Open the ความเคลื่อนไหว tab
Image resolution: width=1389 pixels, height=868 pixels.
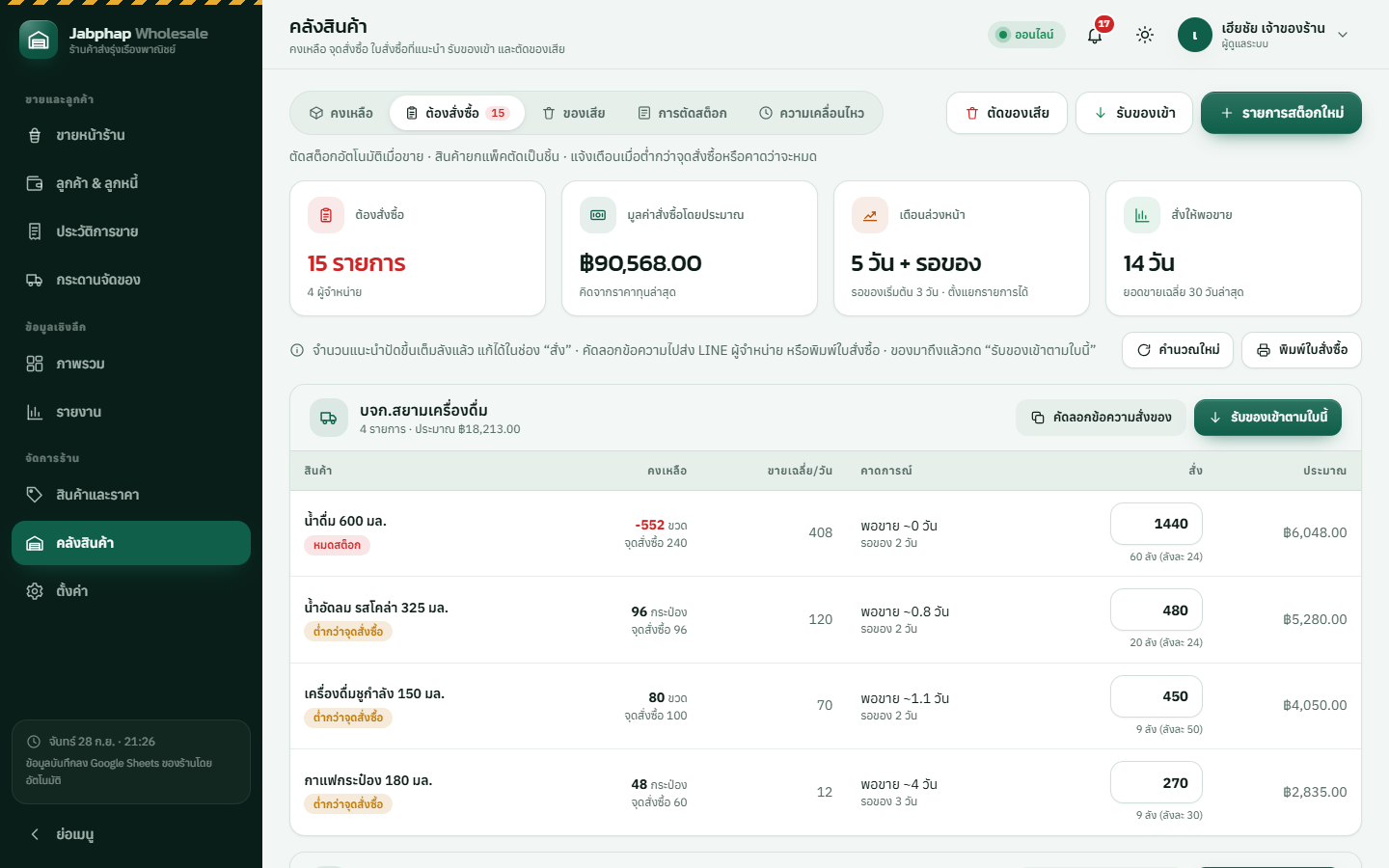[811, 113]
